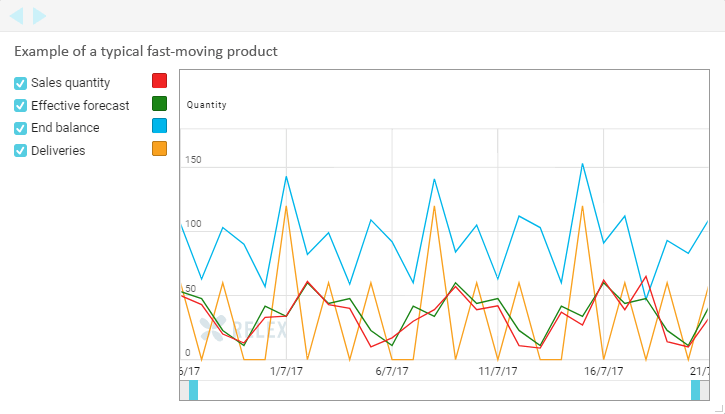Open the green Effective forecast color swatch

click(x=160, y=104)
